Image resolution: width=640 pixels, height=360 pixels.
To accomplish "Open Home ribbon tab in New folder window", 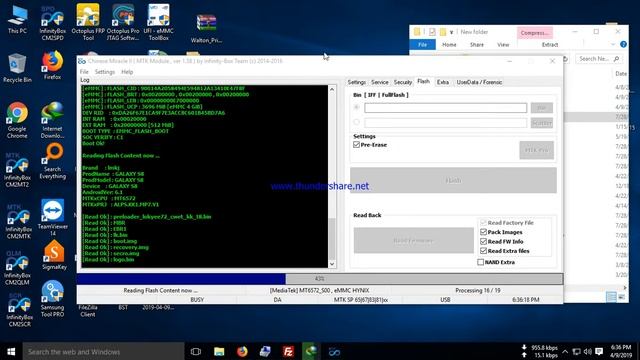I will 449,44.
